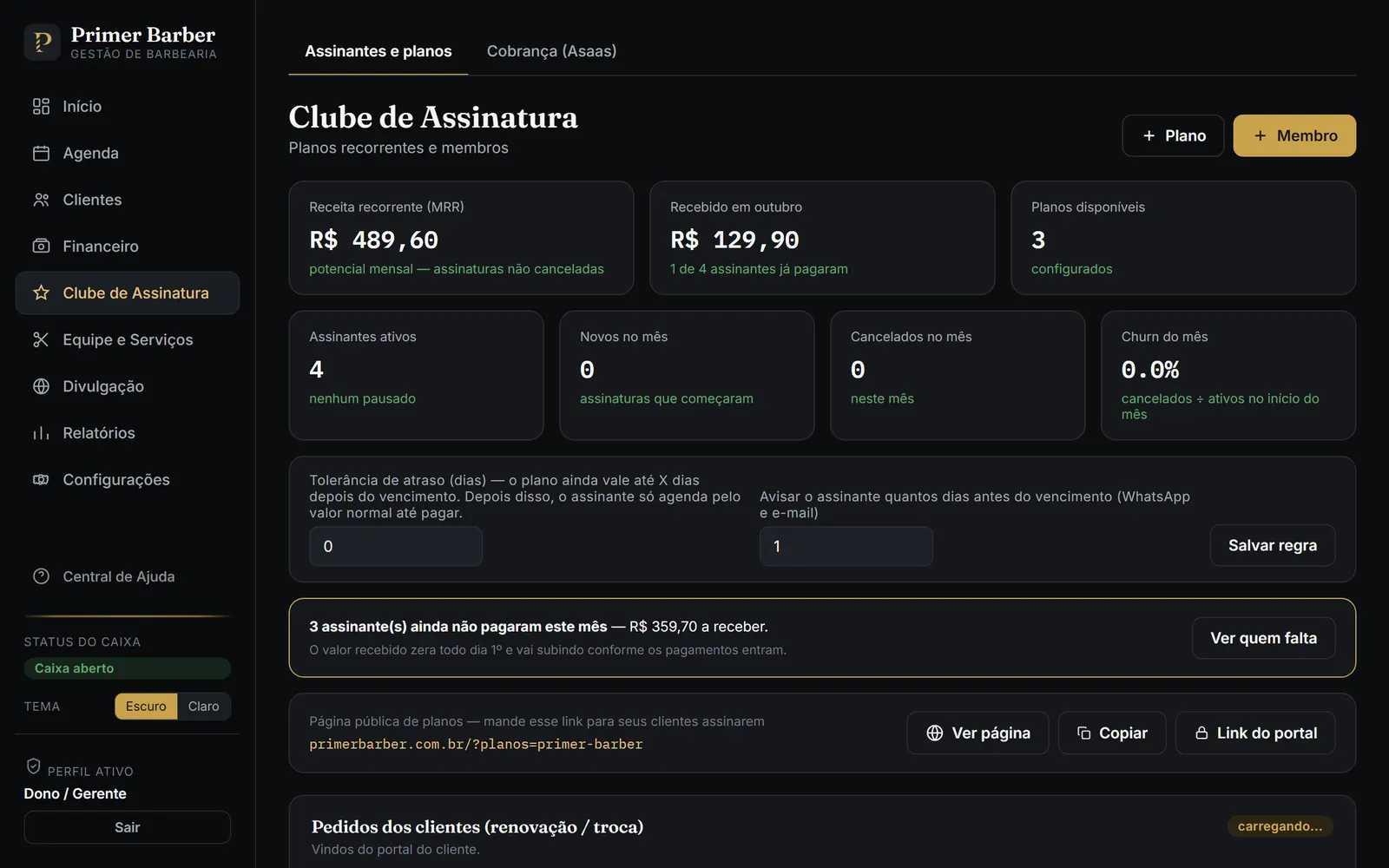Screen dimensions: 1389x868
Task: Click the Divulgação globe icon
Action: point(41,386)
